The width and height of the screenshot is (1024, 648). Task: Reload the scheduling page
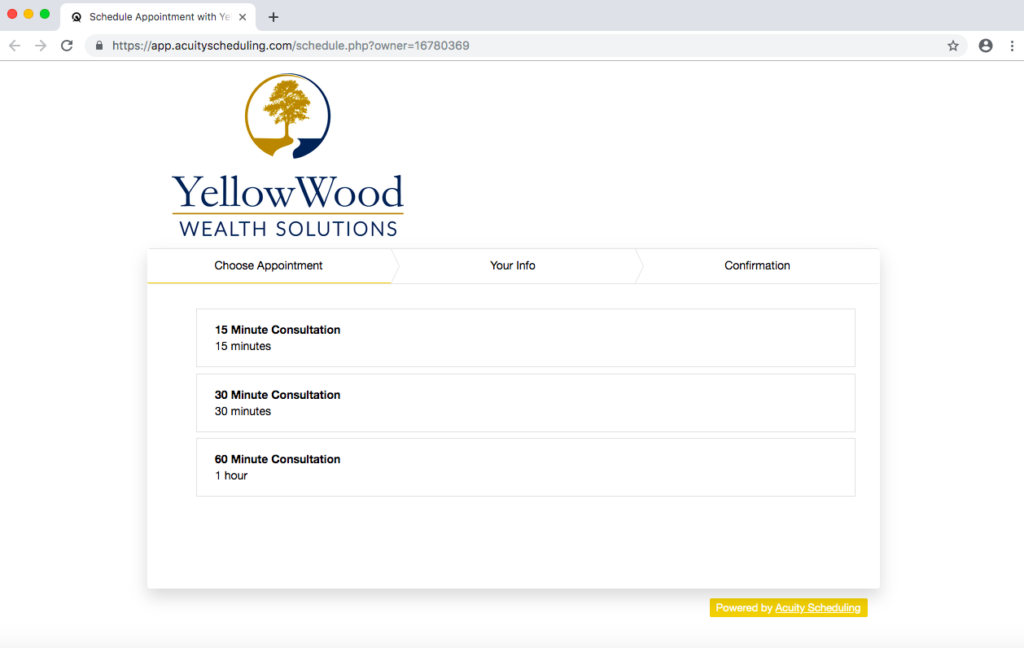pos(67,46)
